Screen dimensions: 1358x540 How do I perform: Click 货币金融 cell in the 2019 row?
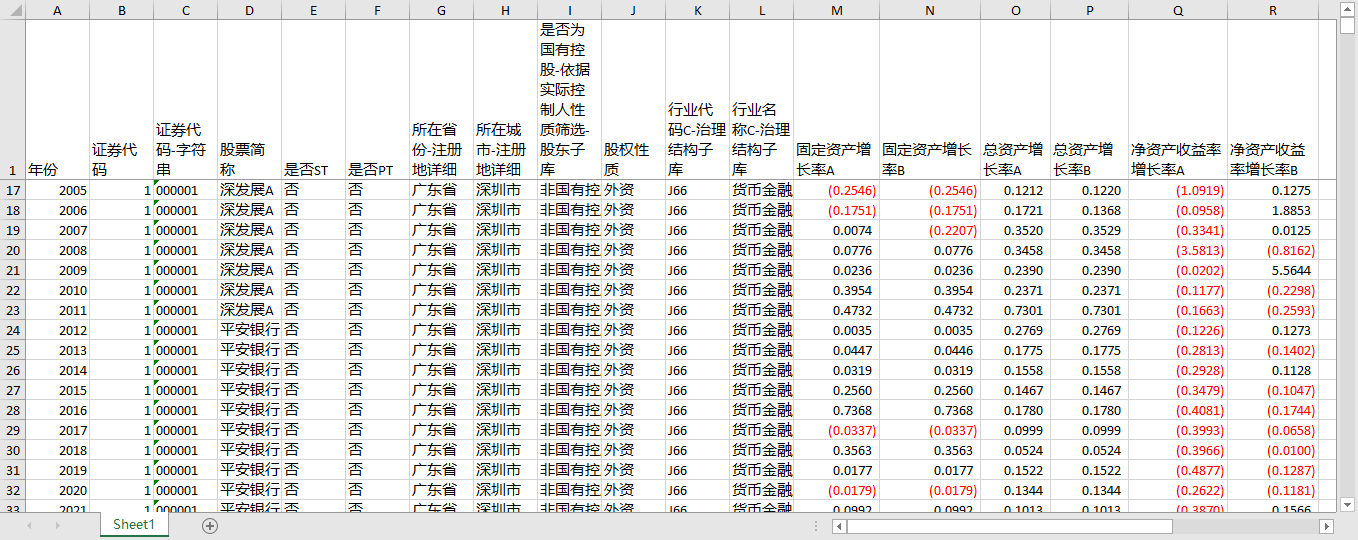click(761, 470)
